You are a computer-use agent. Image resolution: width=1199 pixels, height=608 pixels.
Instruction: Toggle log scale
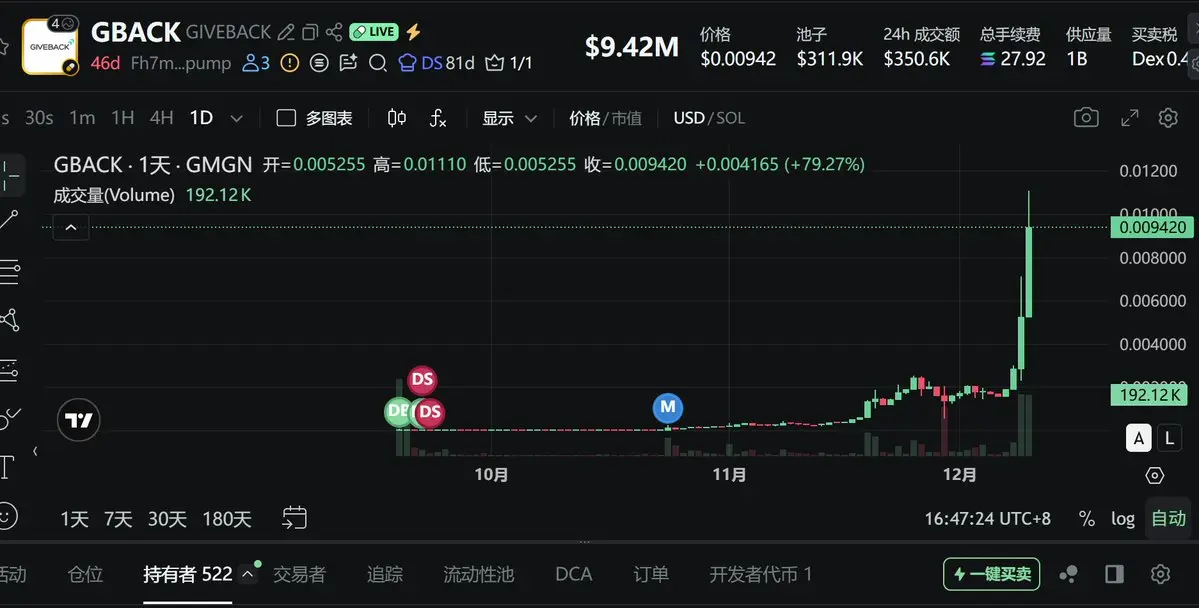[x=1123, y=519]
